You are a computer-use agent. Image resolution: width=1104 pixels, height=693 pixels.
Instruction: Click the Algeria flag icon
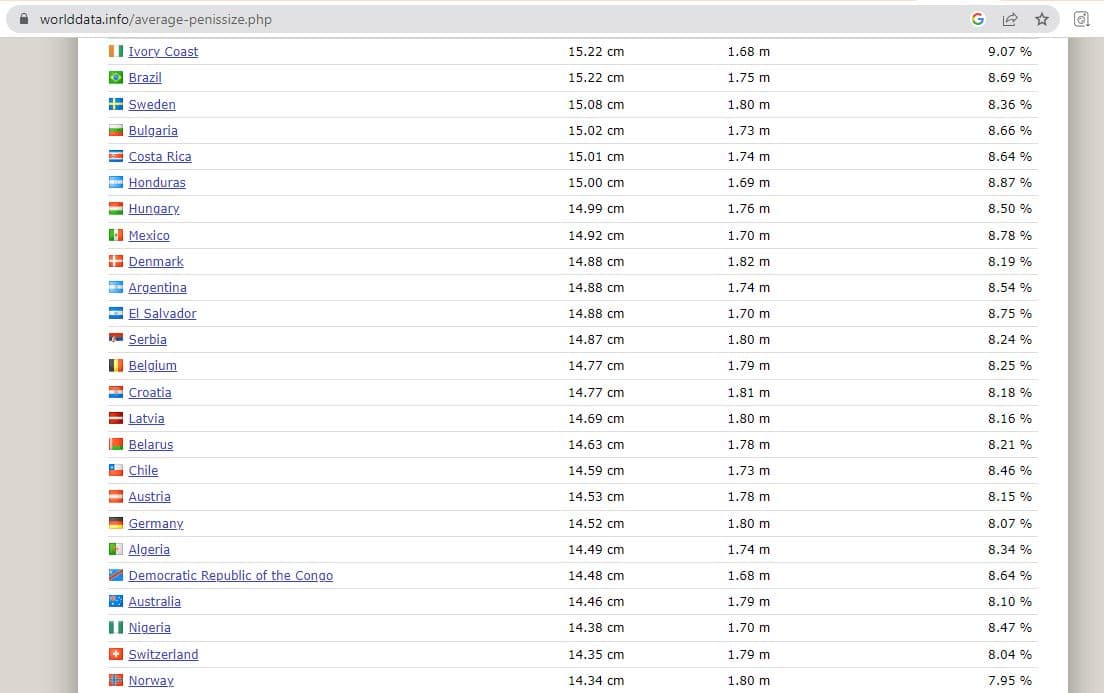[116, 549]
